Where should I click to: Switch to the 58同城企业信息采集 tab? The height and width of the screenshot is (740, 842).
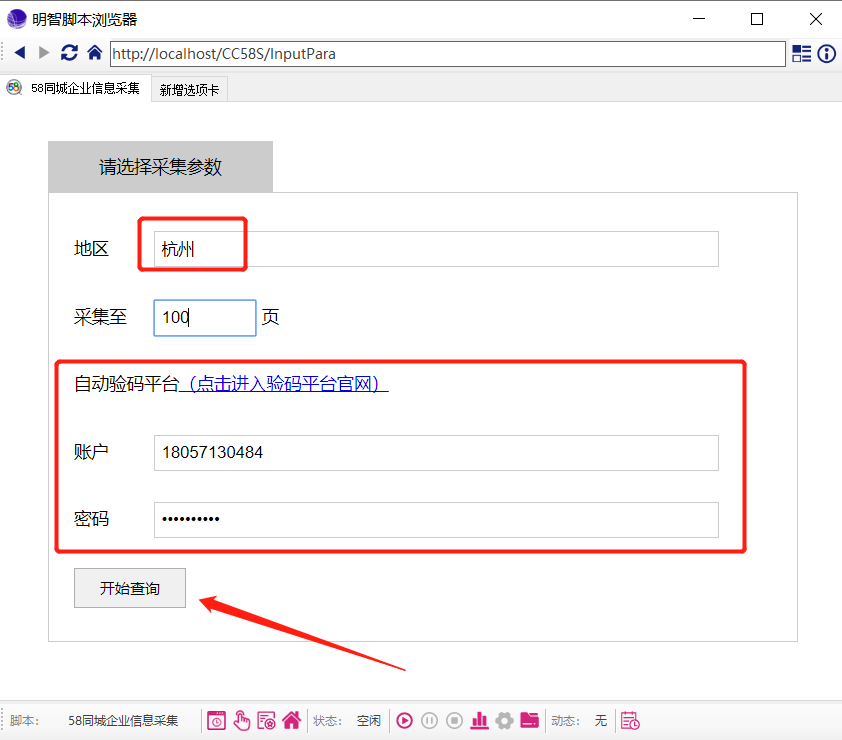(x=75, y=88)
